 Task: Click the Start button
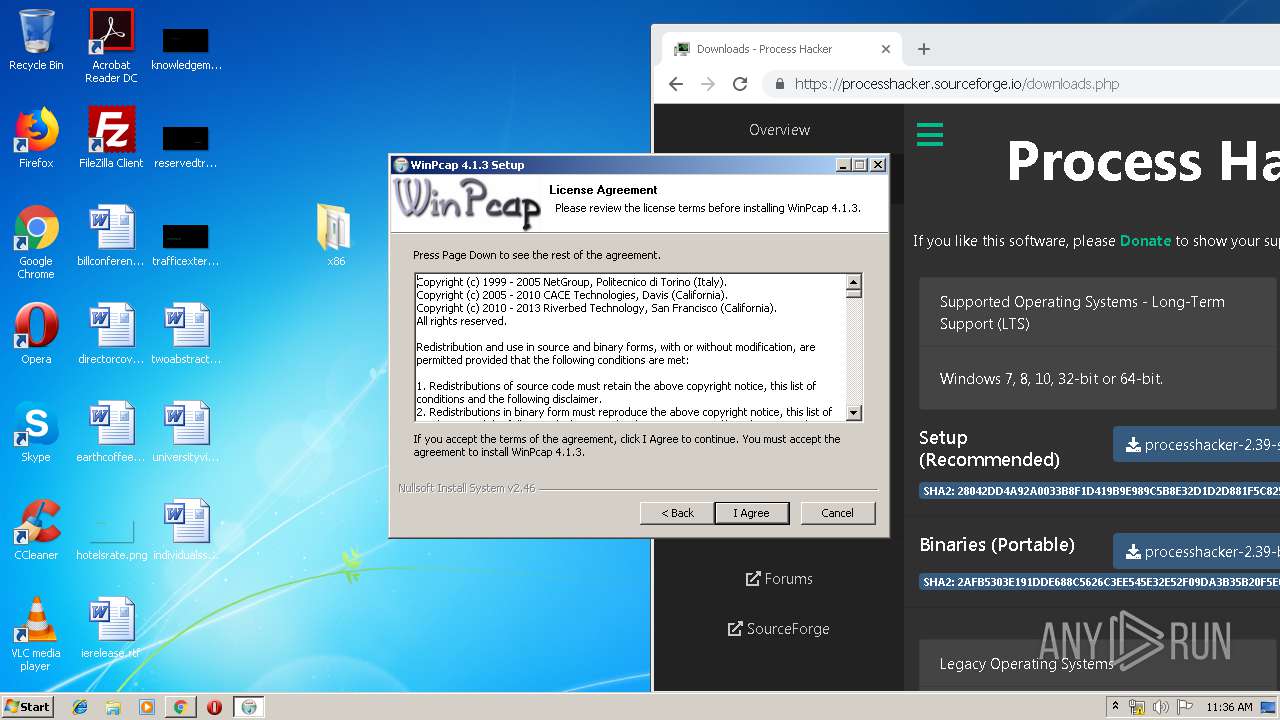pyautogui.click(x=28, y=707)
